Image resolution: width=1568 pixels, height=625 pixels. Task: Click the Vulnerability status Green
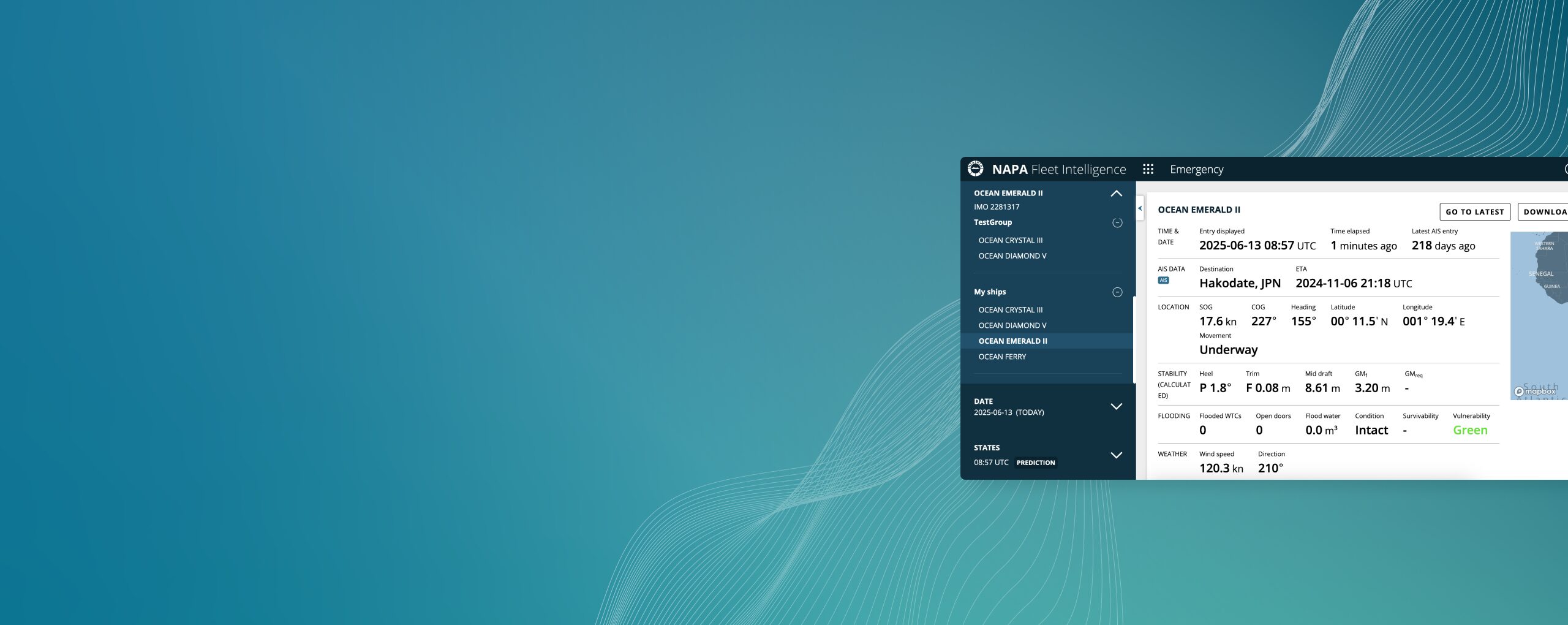pyautogui.click(x=1470, y=430)
